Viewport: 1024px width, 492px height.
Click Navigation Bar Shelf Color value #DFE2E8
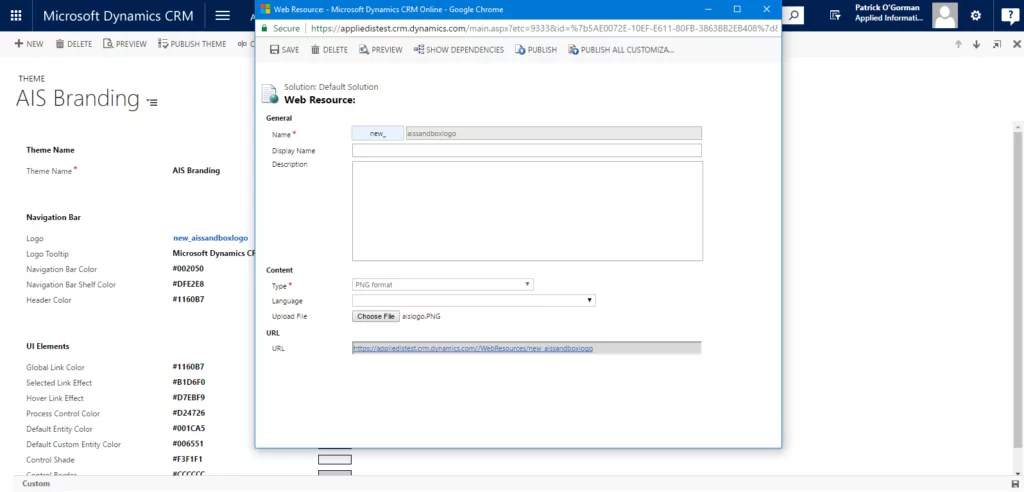pyautogui.click(x=188, y=285)
